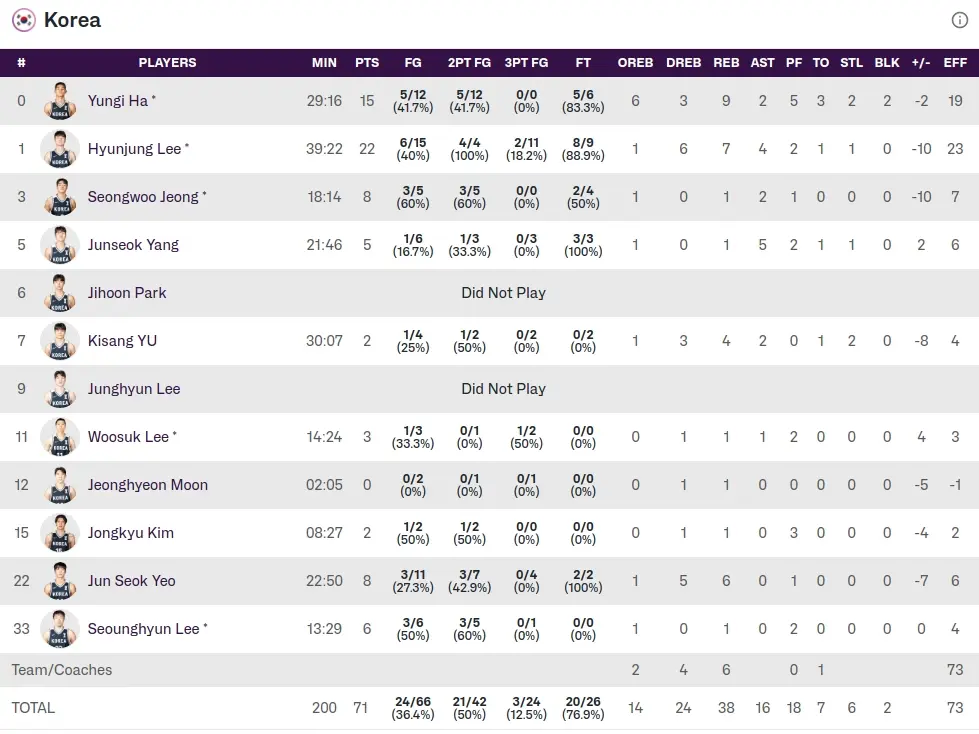Click the info icon beside Korea header
The width and height of the screenshot is (979, 734).
[959, 20]
